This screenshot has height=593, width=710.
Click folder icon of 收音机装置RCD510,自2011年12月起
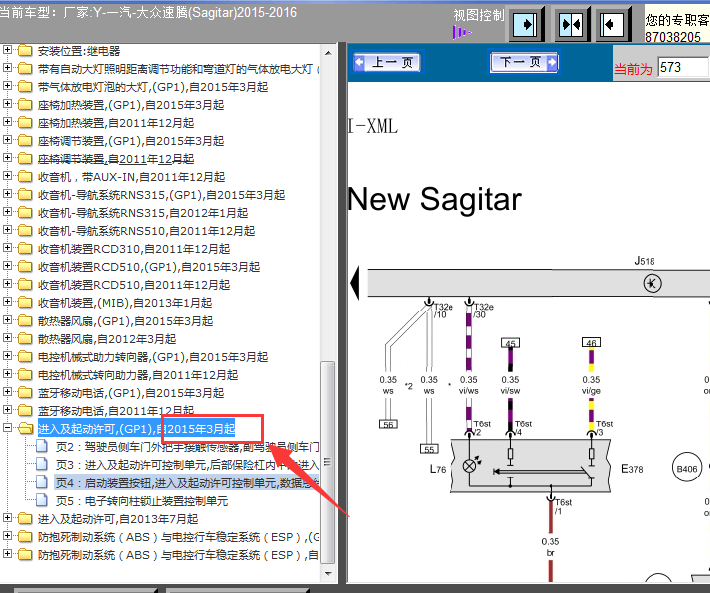(25, 285)
